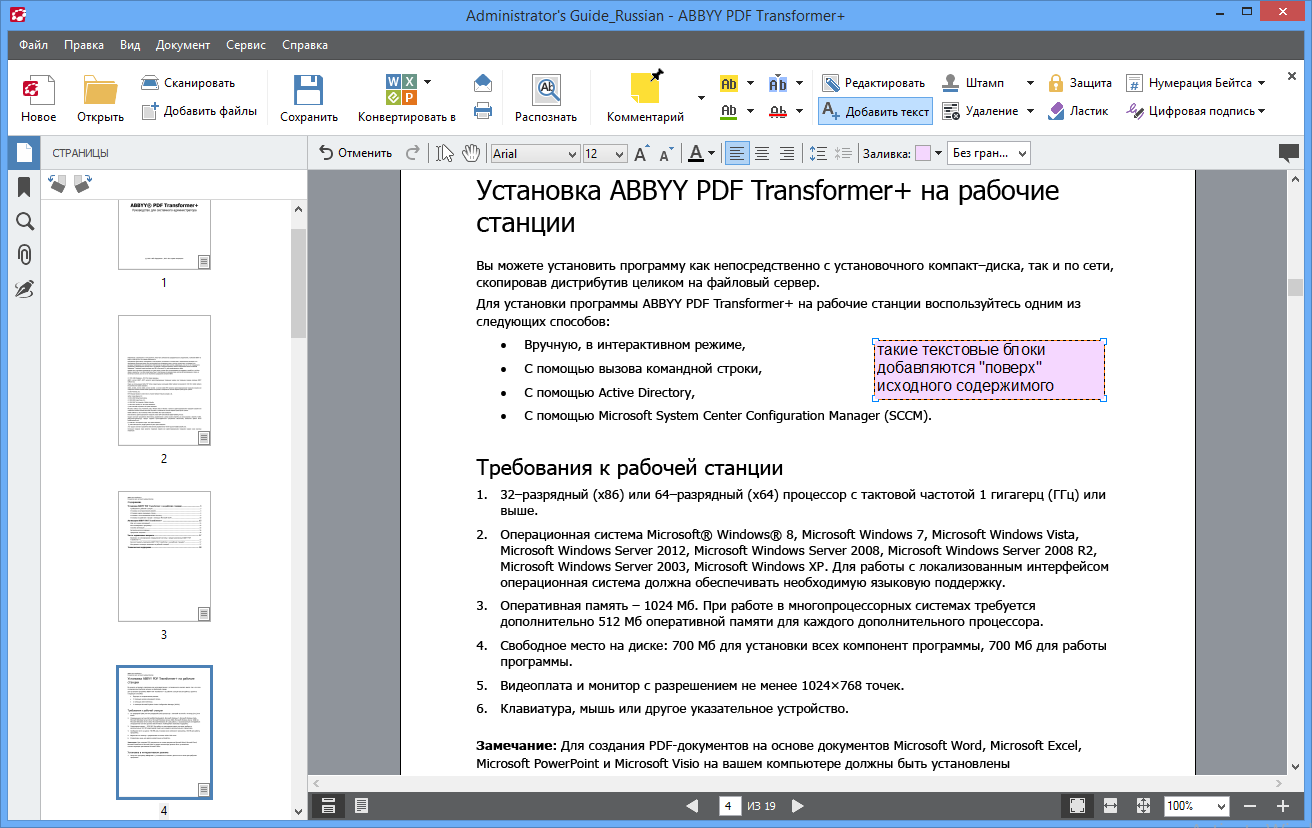Switch to single page view mode
Screen dimensions: 1312x828
pyautogui.click(x=362, y=805)
